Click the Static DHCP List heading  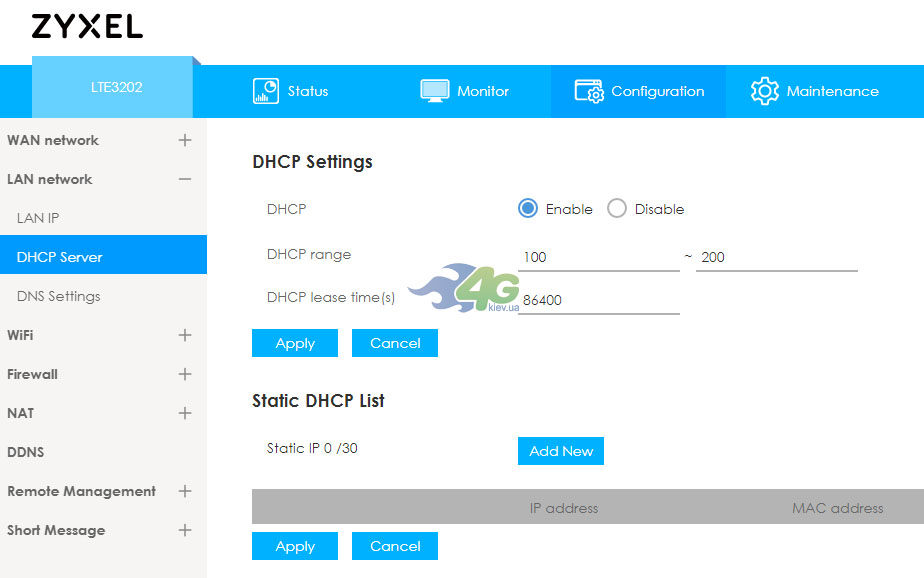point(318,401)
